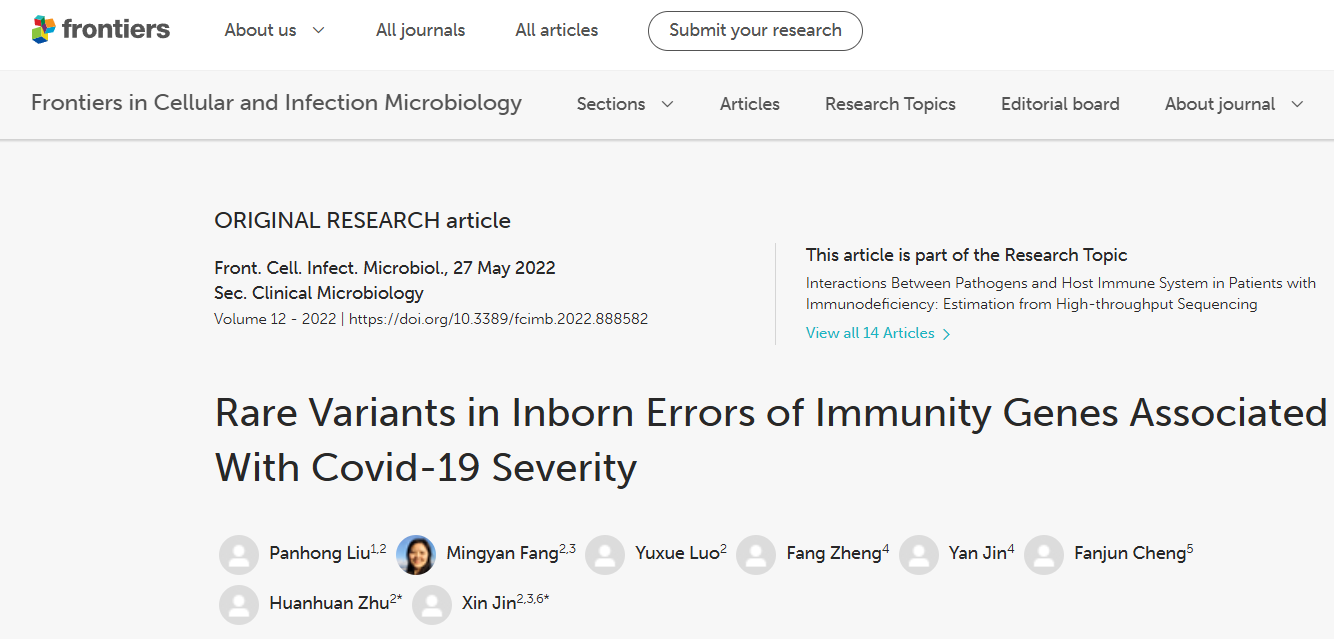Open Xin Jin's avatar icon
1334x639 pixels.
pyautogui.click(x=432, y=605)
